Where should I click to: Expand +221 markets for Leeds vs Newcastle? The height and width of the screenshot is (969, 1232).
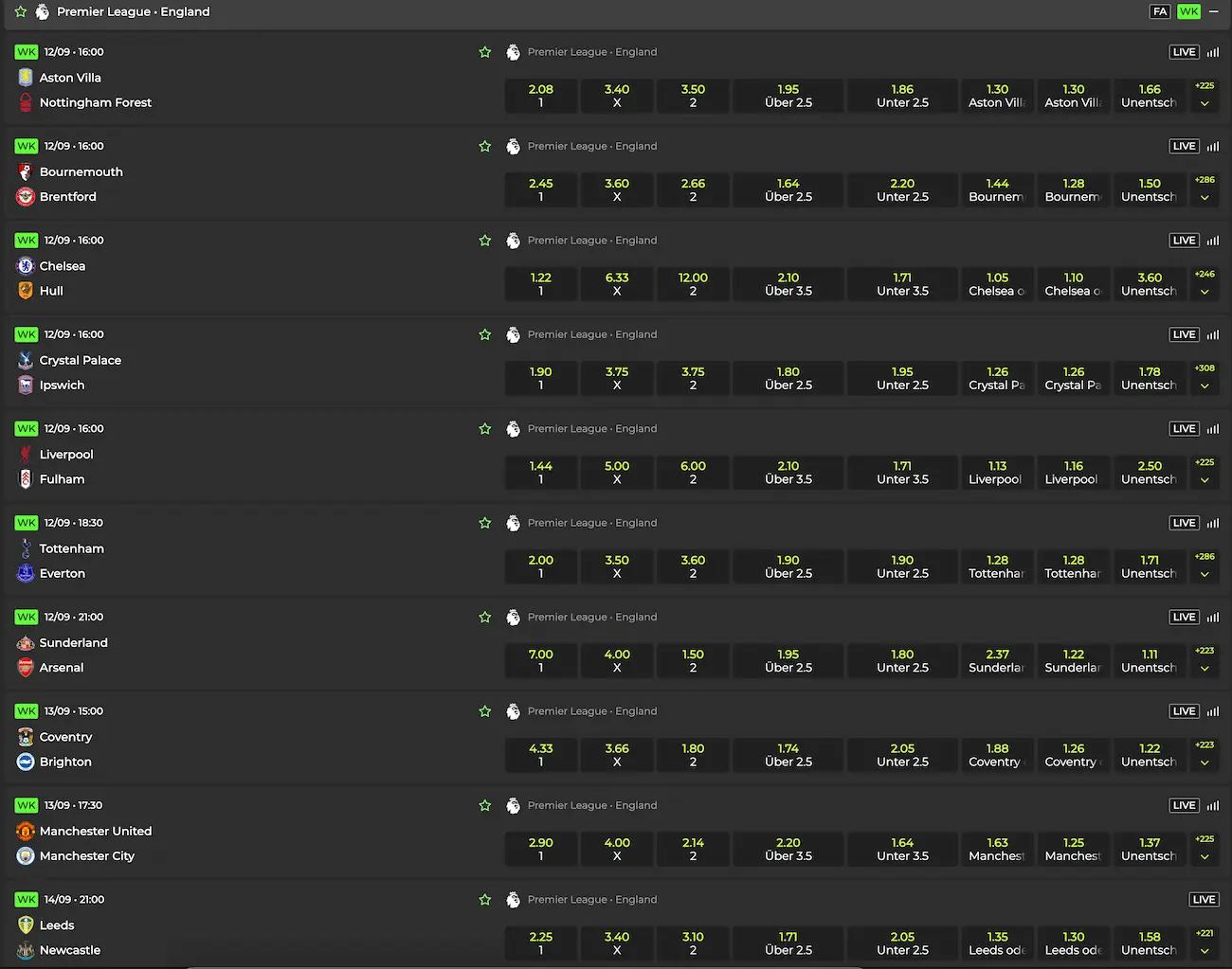pos(1205,942)
